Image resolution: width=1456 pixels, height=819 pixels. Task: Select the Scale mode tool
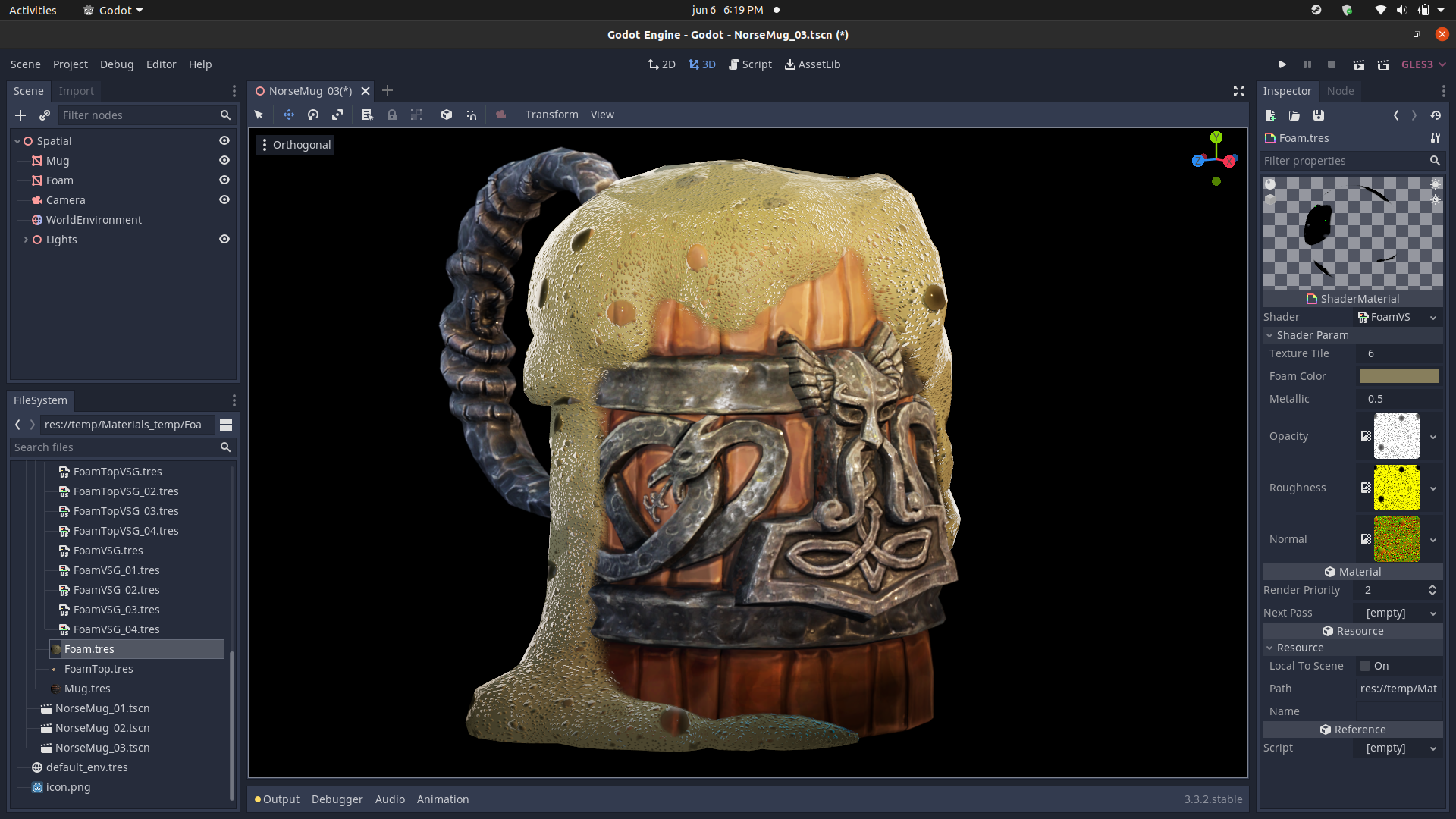(x=337, y=115)
